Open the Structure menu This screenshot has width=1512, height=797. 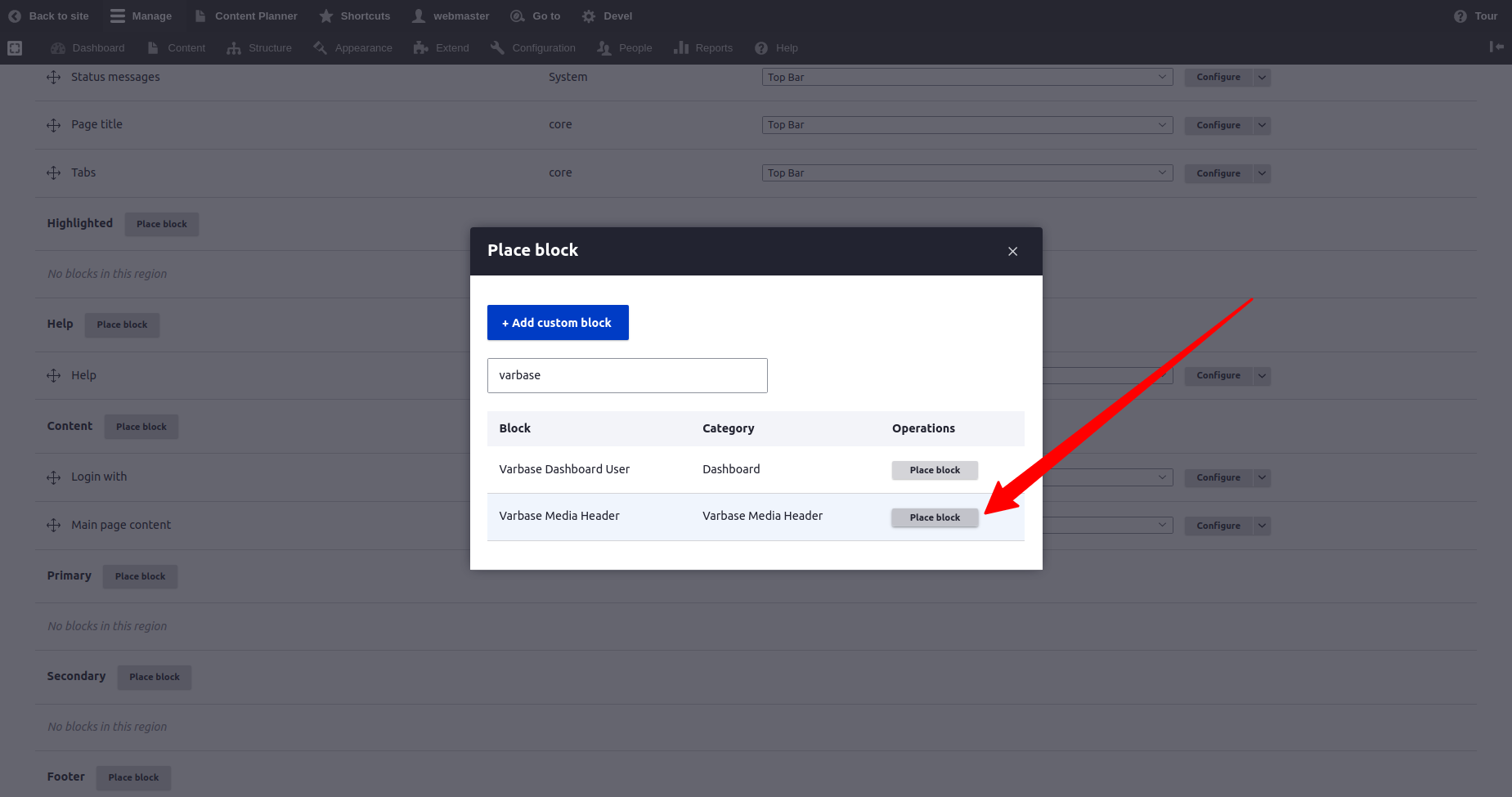coord(260,48)
